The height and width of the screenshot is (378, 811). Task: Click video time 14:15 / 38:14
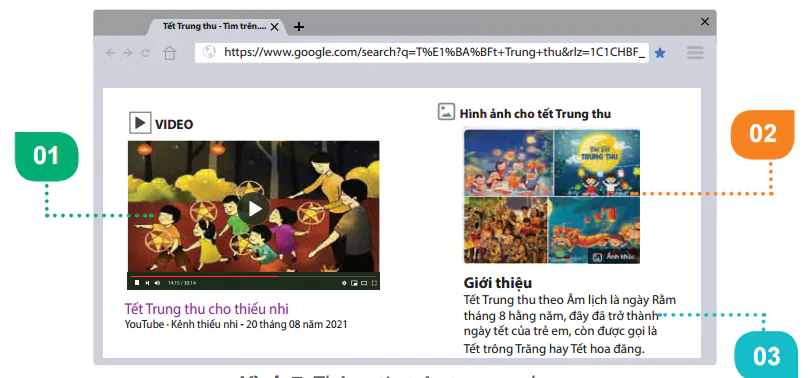(x=182, y=283)
